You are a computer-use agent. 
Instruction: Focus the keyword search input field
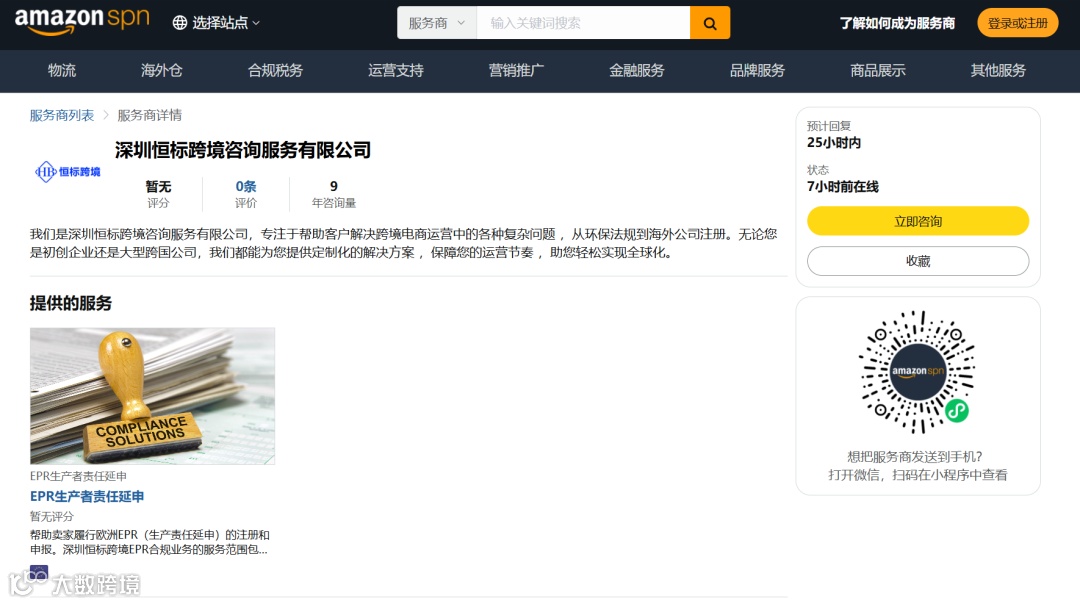tap(583, 23)
